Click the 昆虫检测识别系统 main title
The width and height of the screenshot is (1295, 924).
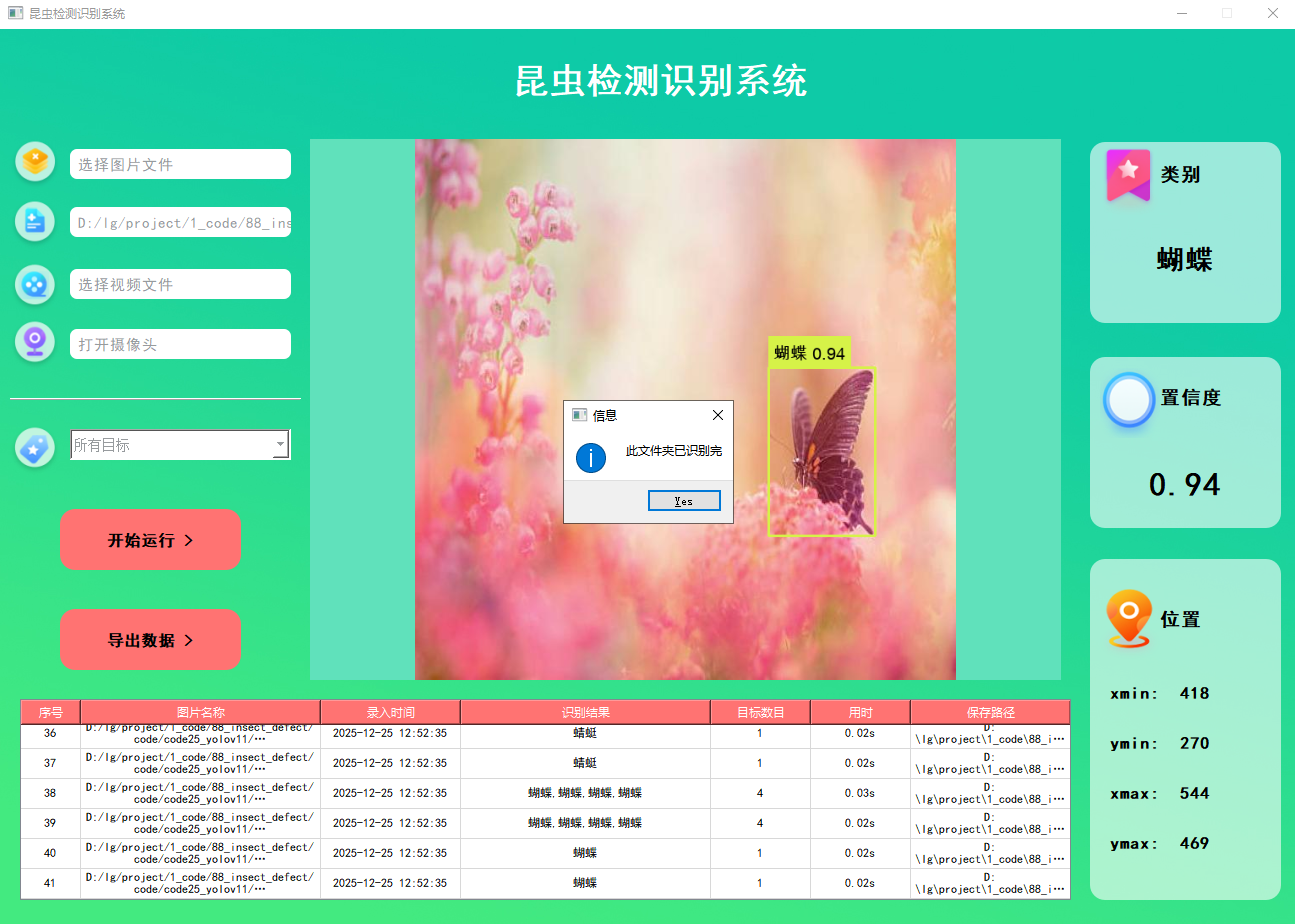click(661, 81)
